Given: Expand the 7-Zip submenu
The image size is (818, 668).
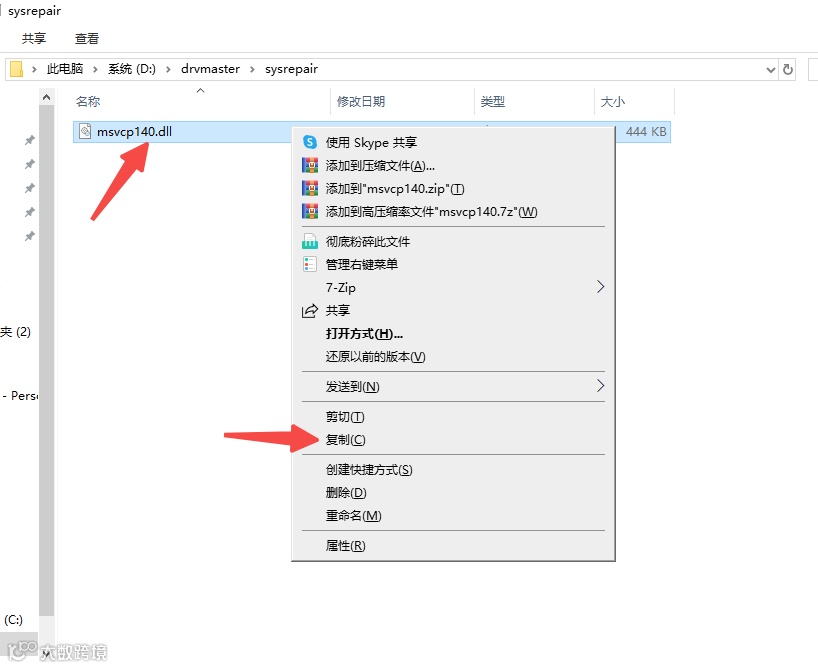Looking at the screenshot, I should click(x=453, y=287).
